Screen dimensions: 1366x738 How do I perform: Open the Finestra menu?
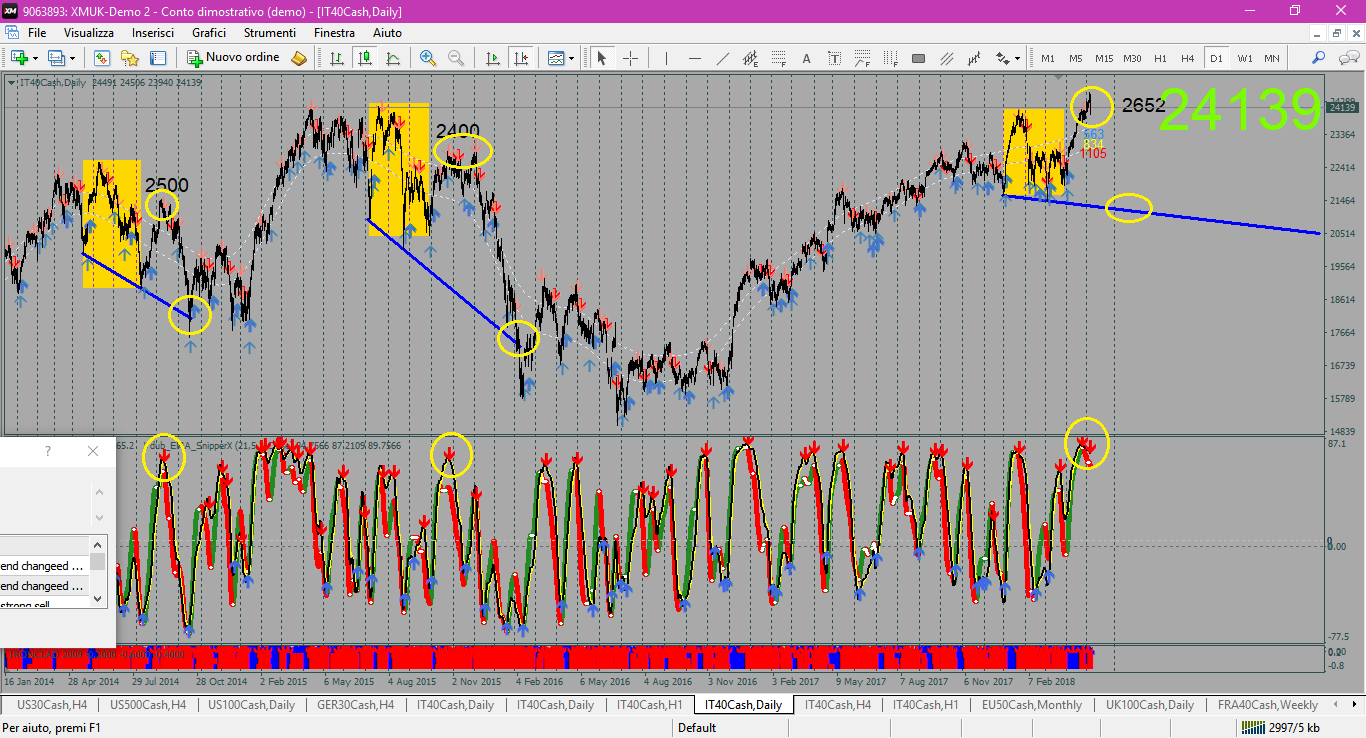coord(334,32)
